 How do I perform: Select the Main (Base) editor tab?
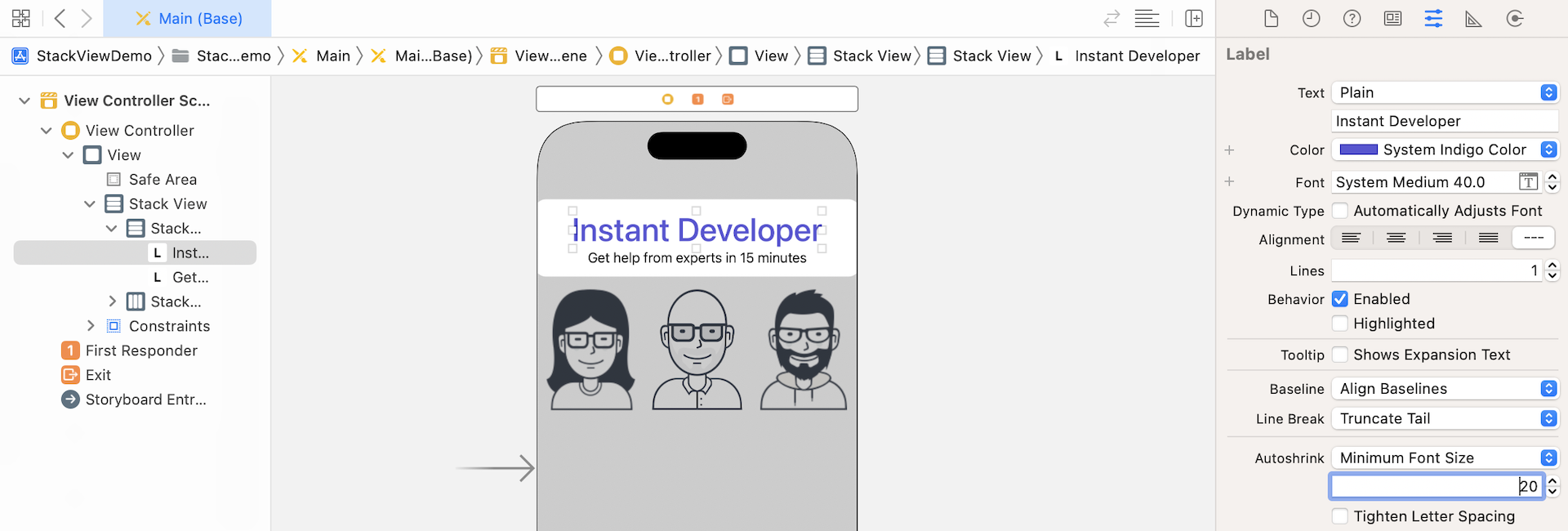(x=188, y=19)
